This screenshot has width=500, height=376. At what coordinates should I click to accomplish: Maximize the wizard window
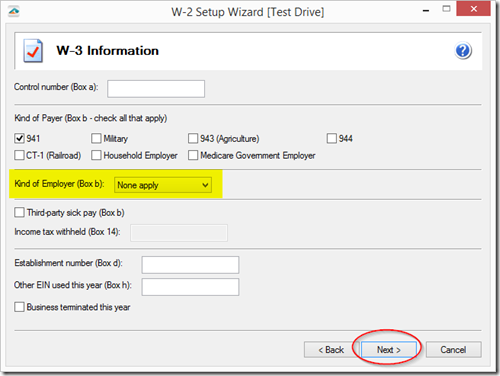coord(446,9)
